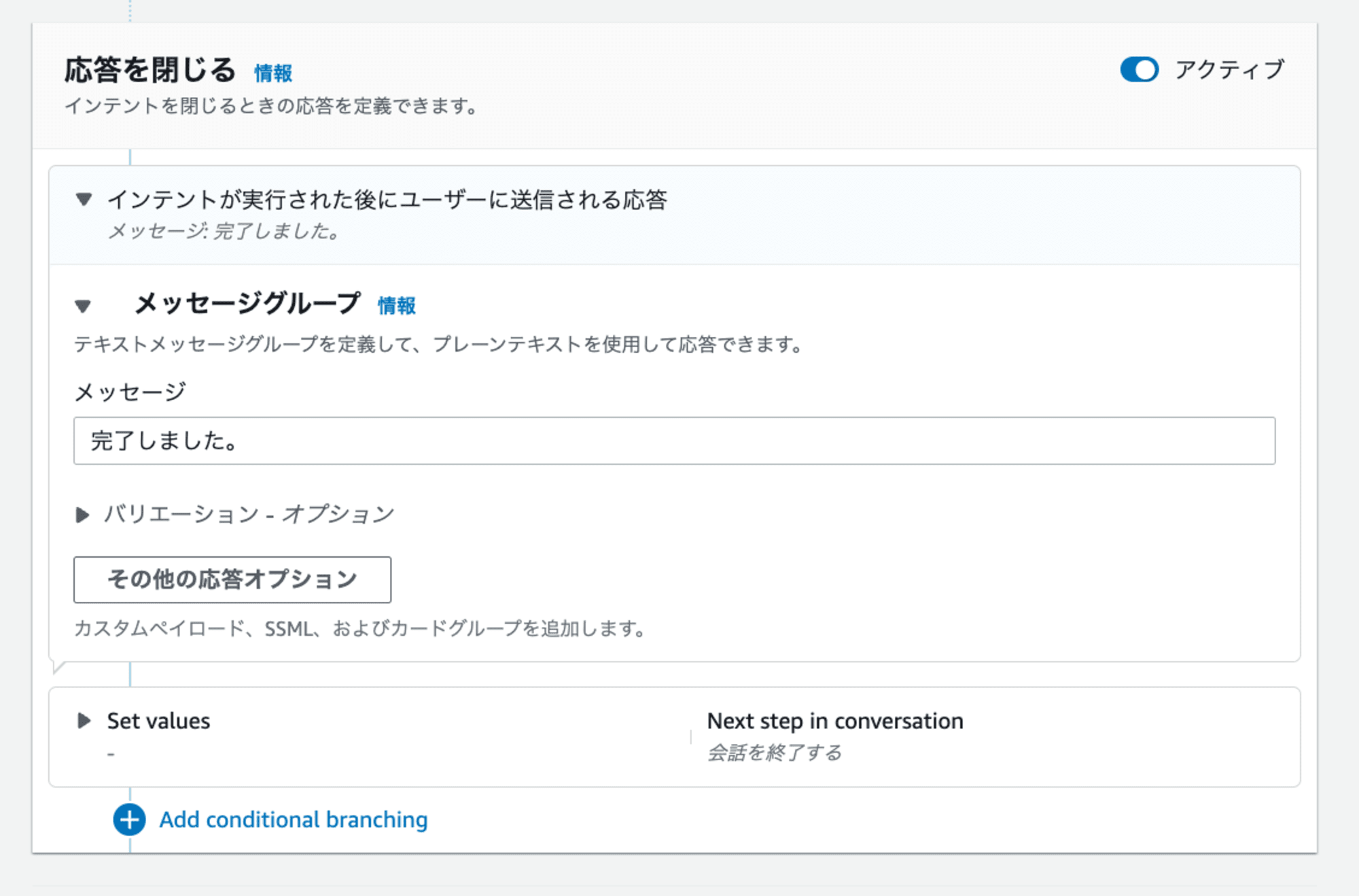Click その他の応答オプション button
This screenshot has width=1359, height=896.
click(x=232, y=579)
